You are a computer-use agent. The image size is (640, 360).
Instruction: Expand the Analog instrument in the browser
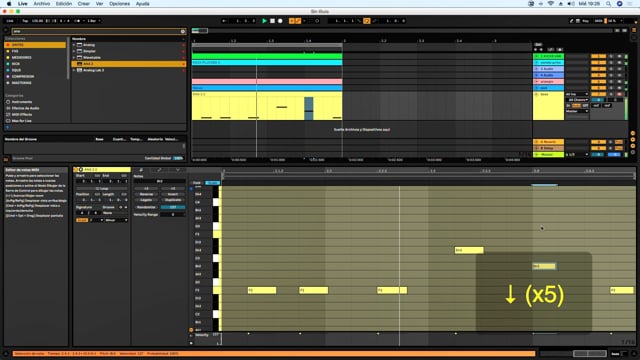point(74,45)
